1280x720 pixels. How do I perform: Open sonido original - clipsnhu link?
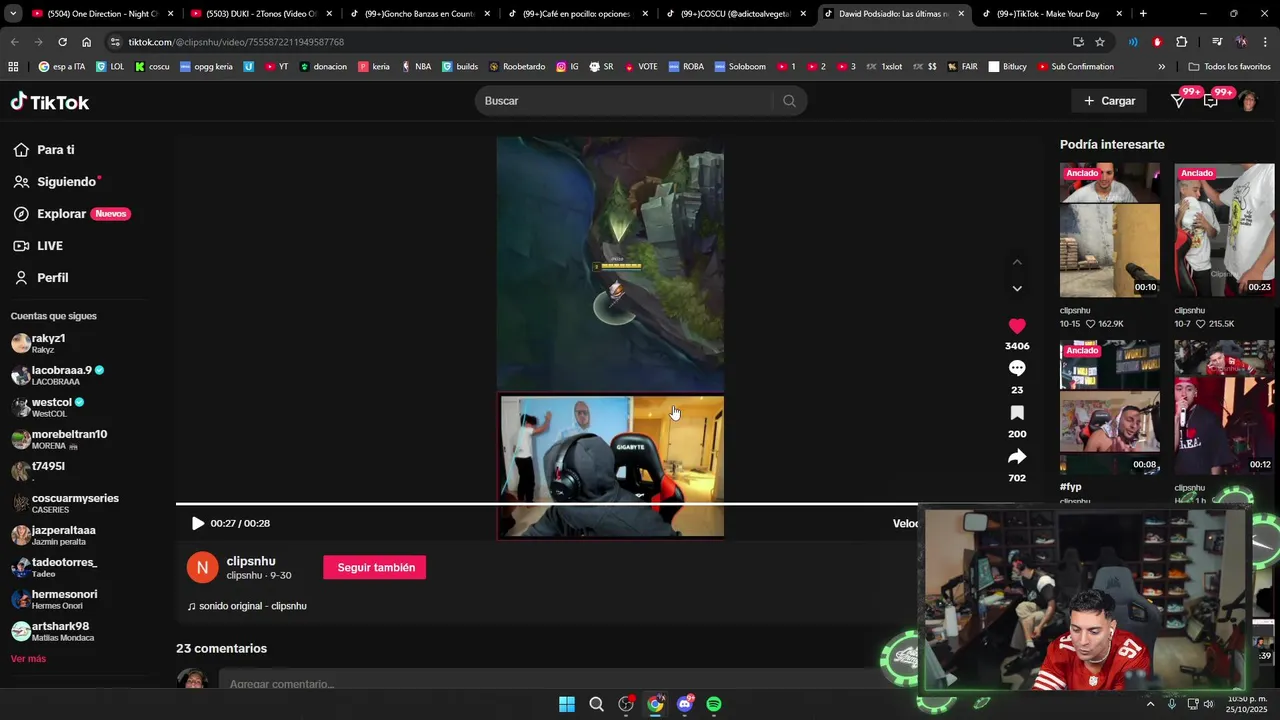click(x=247, y=606)
